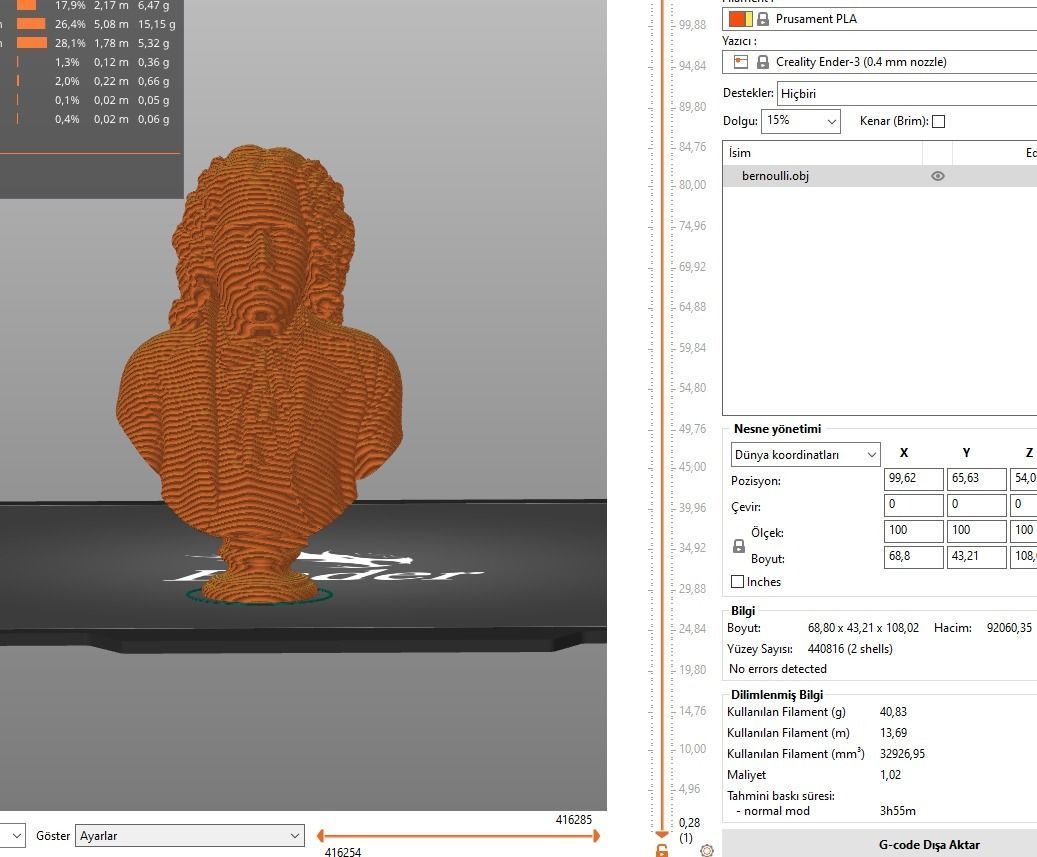Click the estimated print time value 3h55m

897,811
